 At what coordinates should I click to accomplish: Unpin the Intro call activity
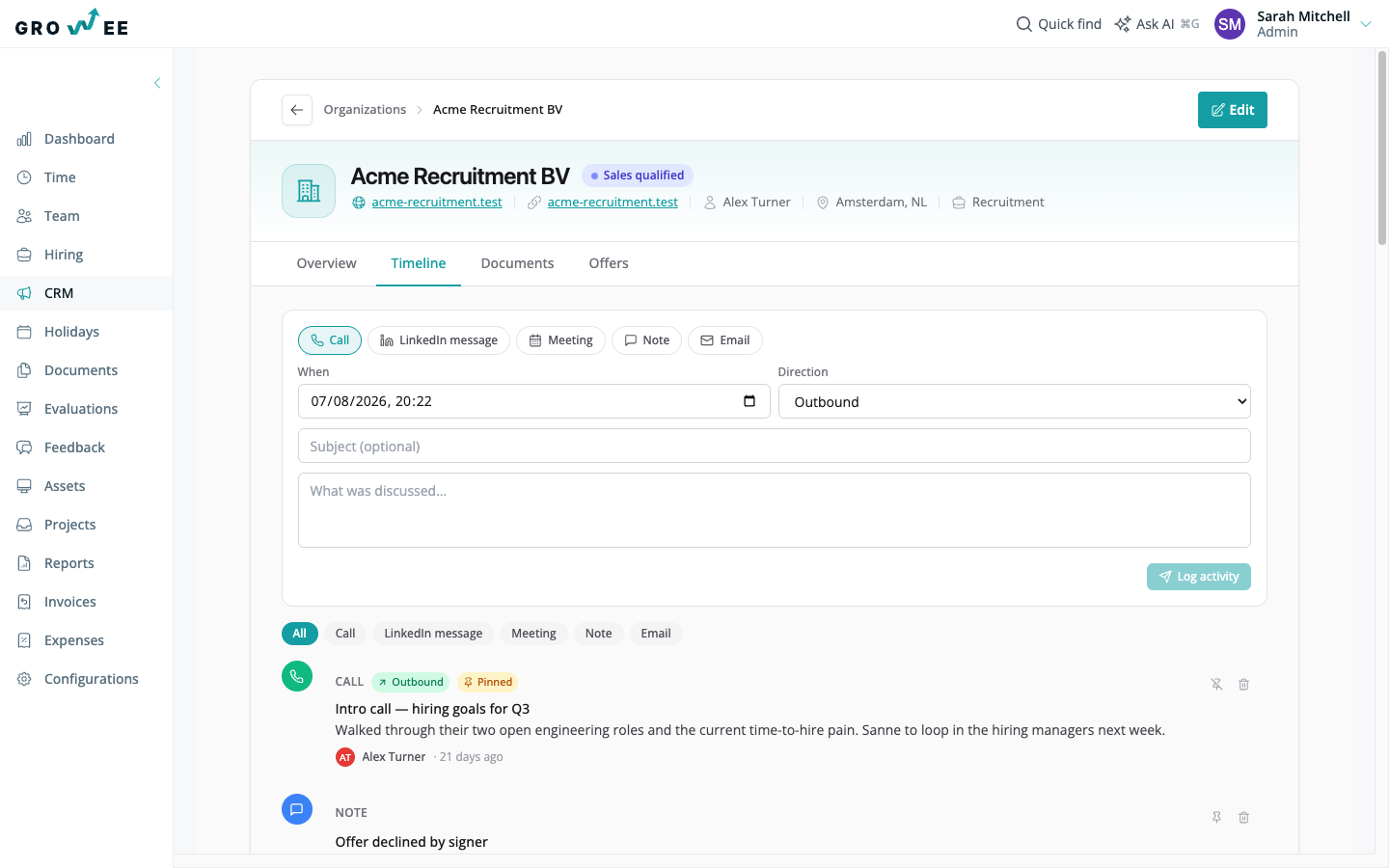coord(1217,685)
